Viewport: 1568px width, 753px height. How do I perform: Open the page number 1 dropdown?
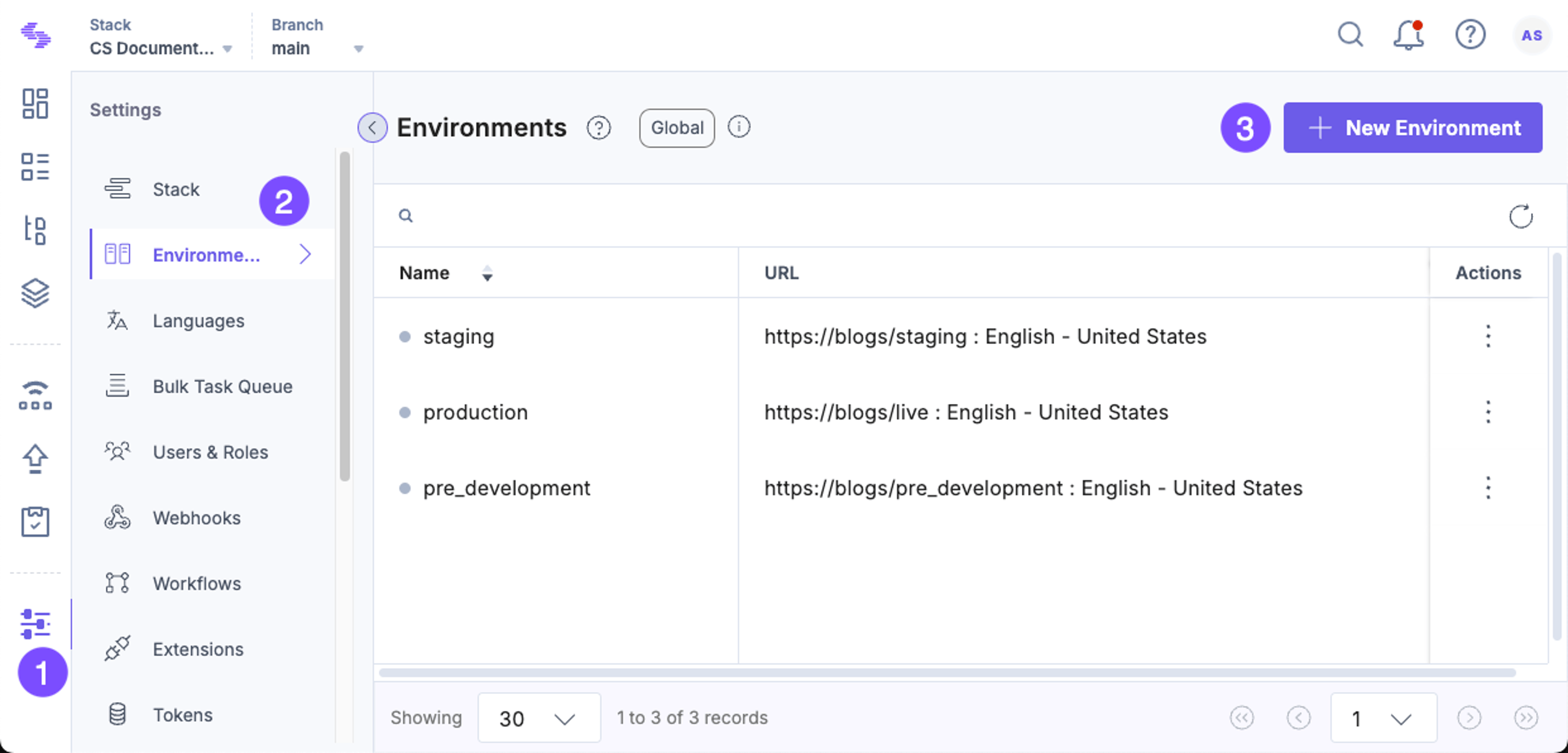click(x=1383, y=718)
